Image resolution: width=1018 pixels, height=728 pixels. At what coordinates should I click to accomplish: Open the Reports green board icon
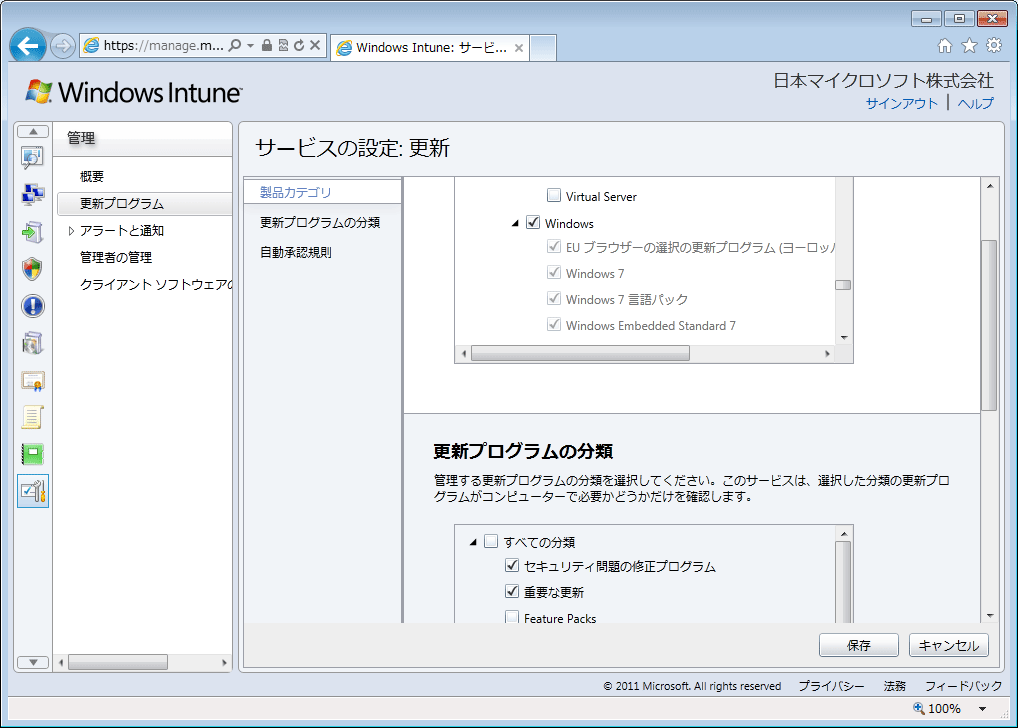(x=32, y=454)
